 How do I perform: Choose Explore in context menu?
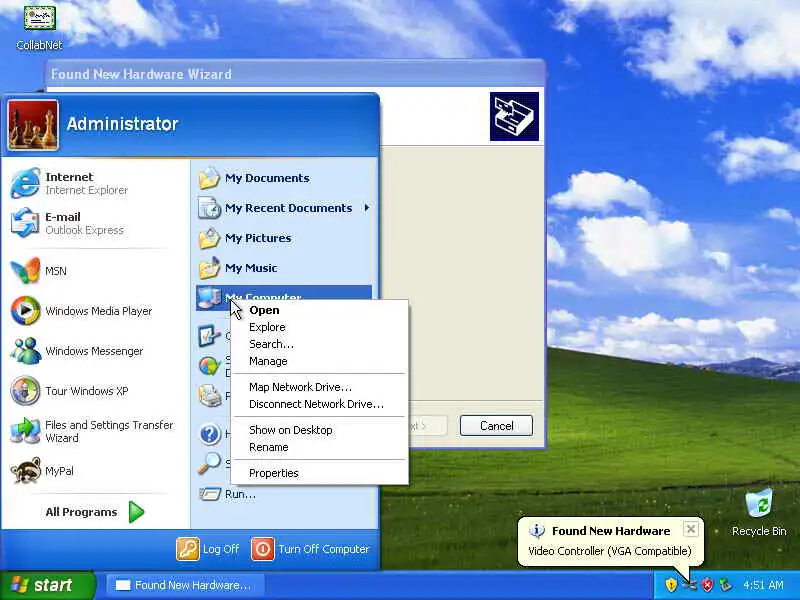(x=319, y=327)
